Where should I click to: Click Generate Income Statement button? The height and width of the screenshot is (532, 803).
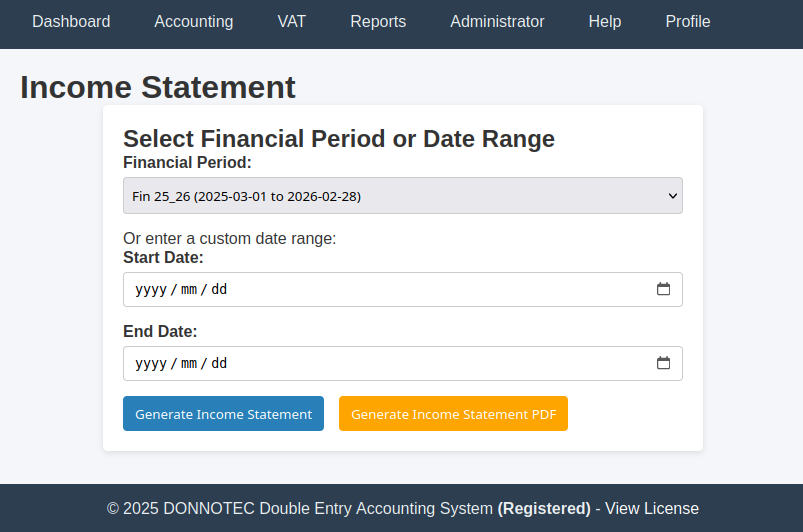[223, 413]
